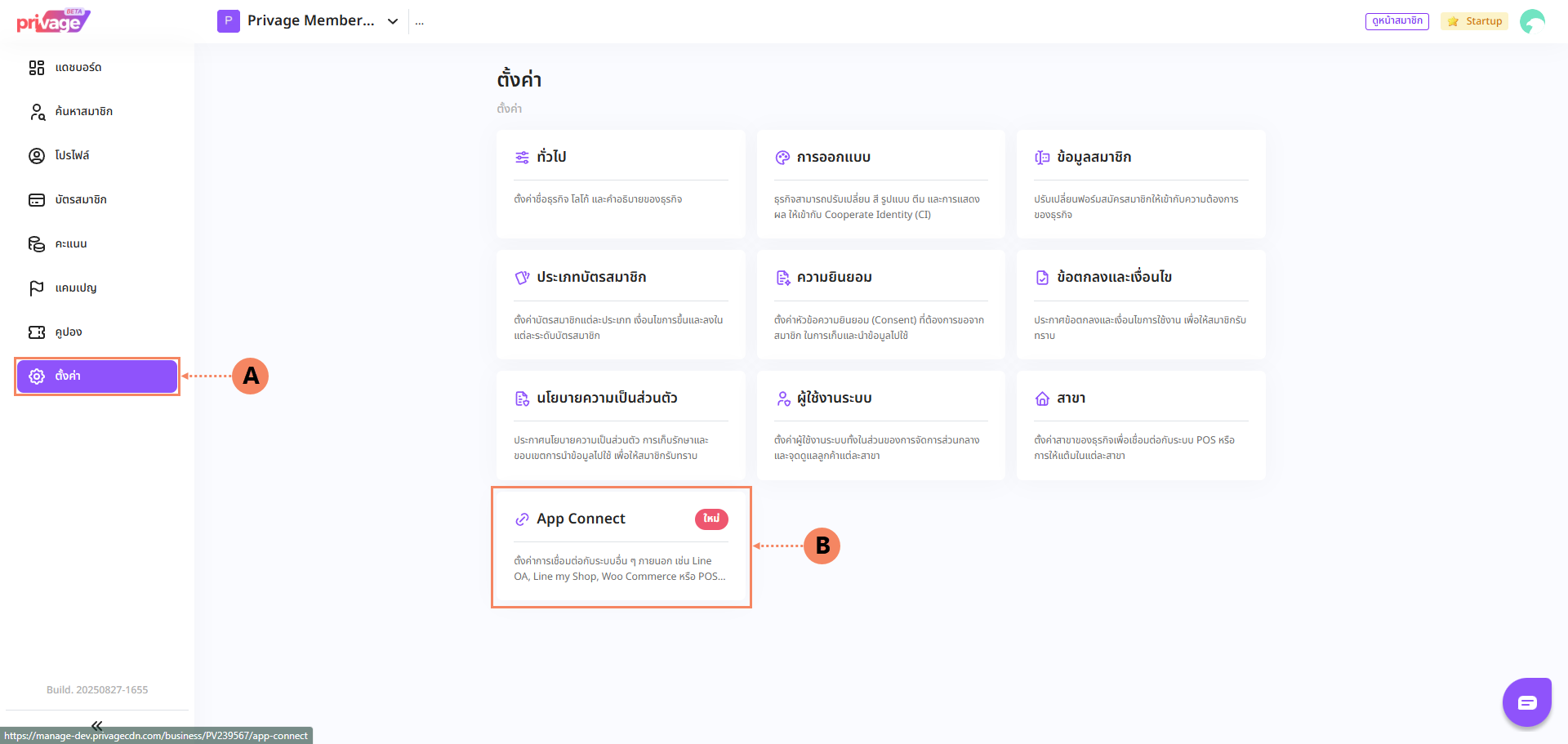Expand the Privage Member business dropdown

tap(393, 21)
